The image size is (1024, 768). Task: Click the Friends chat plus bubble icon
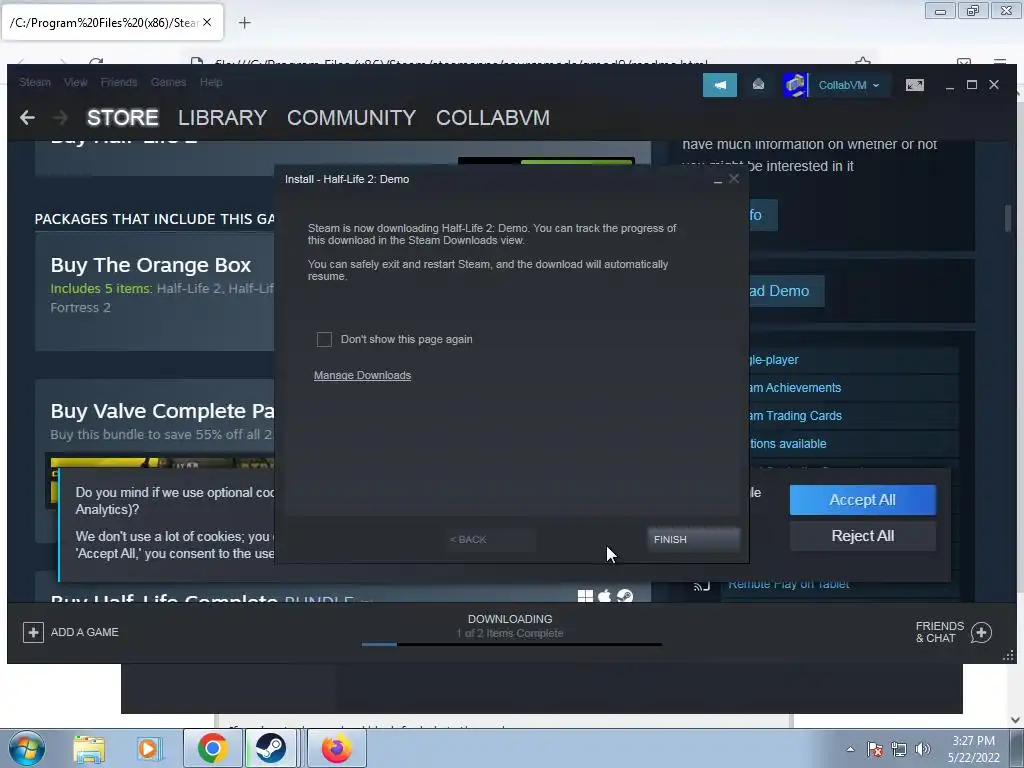click(981, 632)
